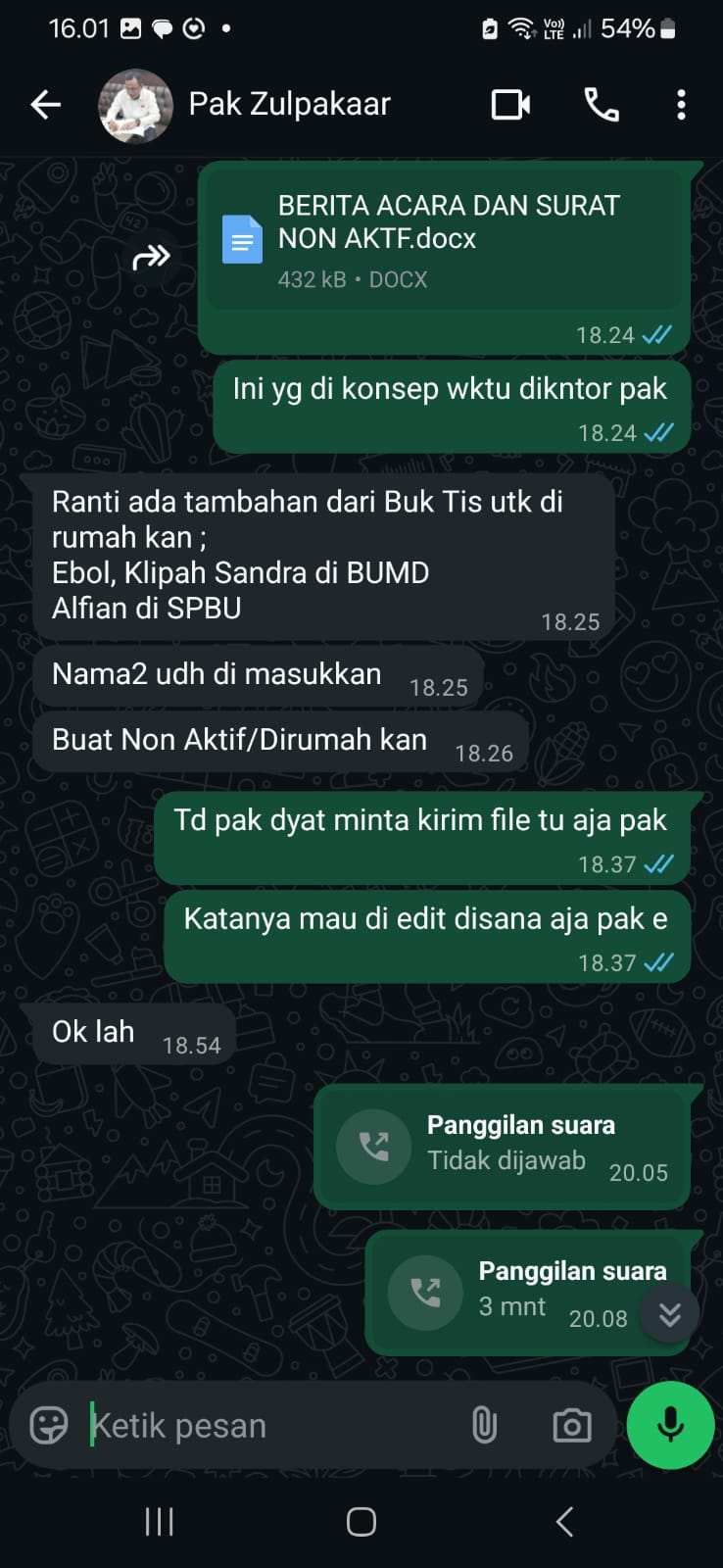Open the camera from message bar

point(571,1426)
